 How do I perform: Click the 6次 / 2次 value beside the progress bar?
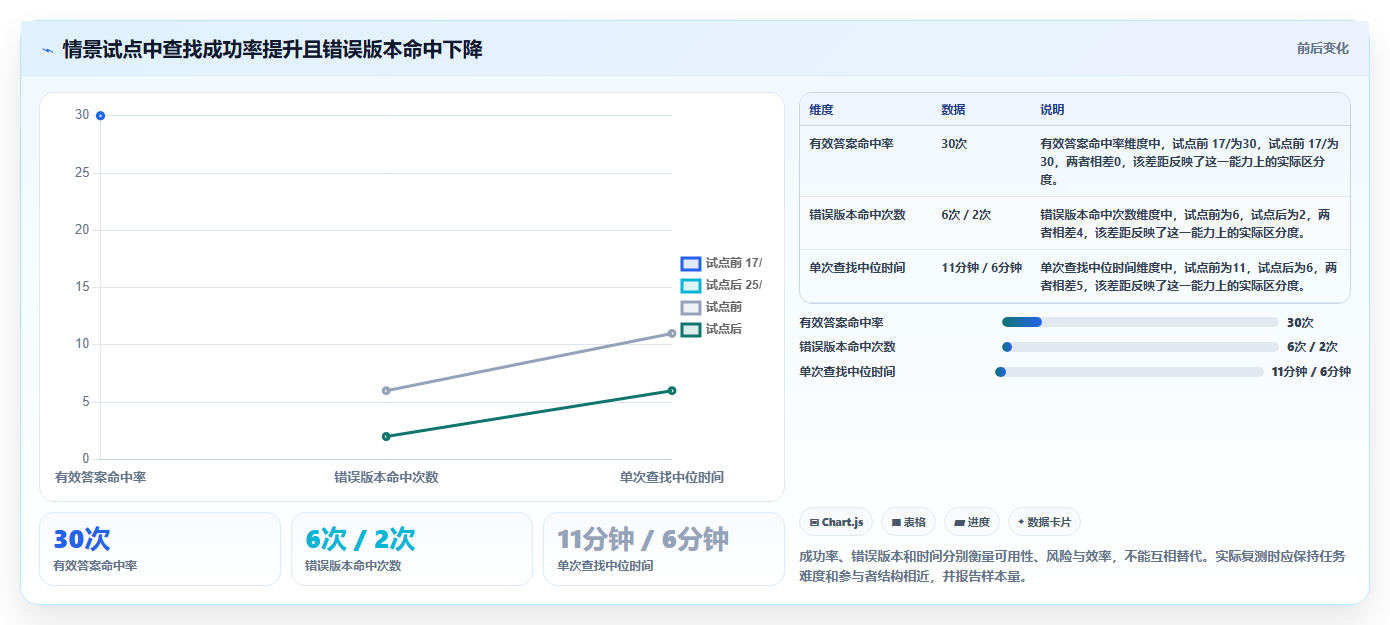1312,347
